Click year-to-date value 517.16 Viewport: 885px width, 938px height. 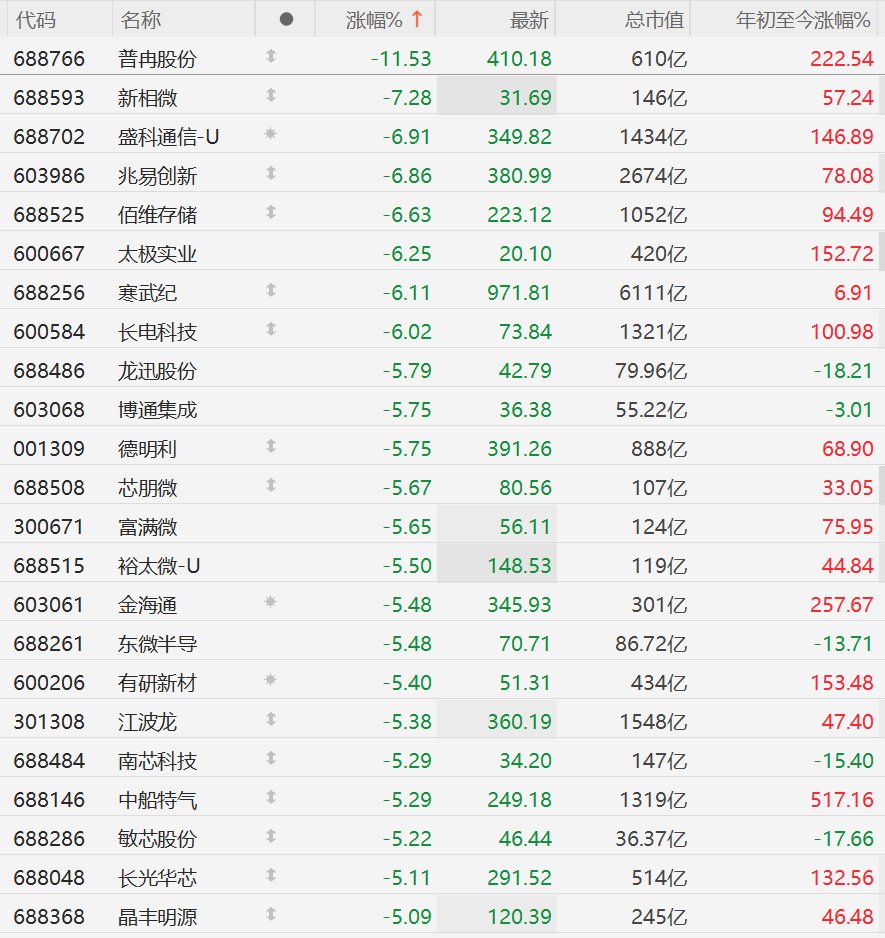tap(842, 800)
